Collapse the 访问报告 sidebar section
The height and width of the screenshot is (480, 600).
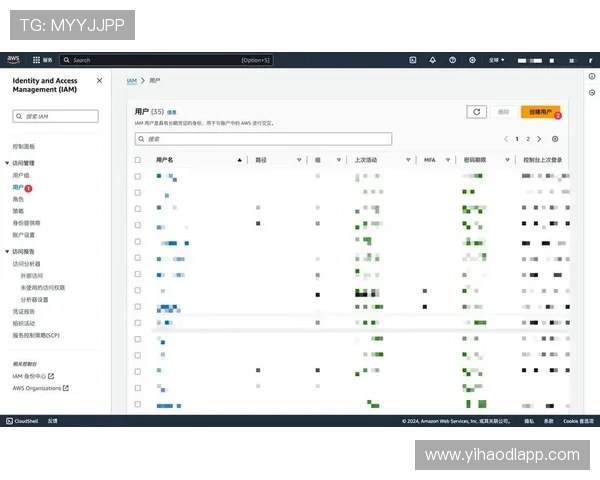pyautogui.click(x=8, y=252)
